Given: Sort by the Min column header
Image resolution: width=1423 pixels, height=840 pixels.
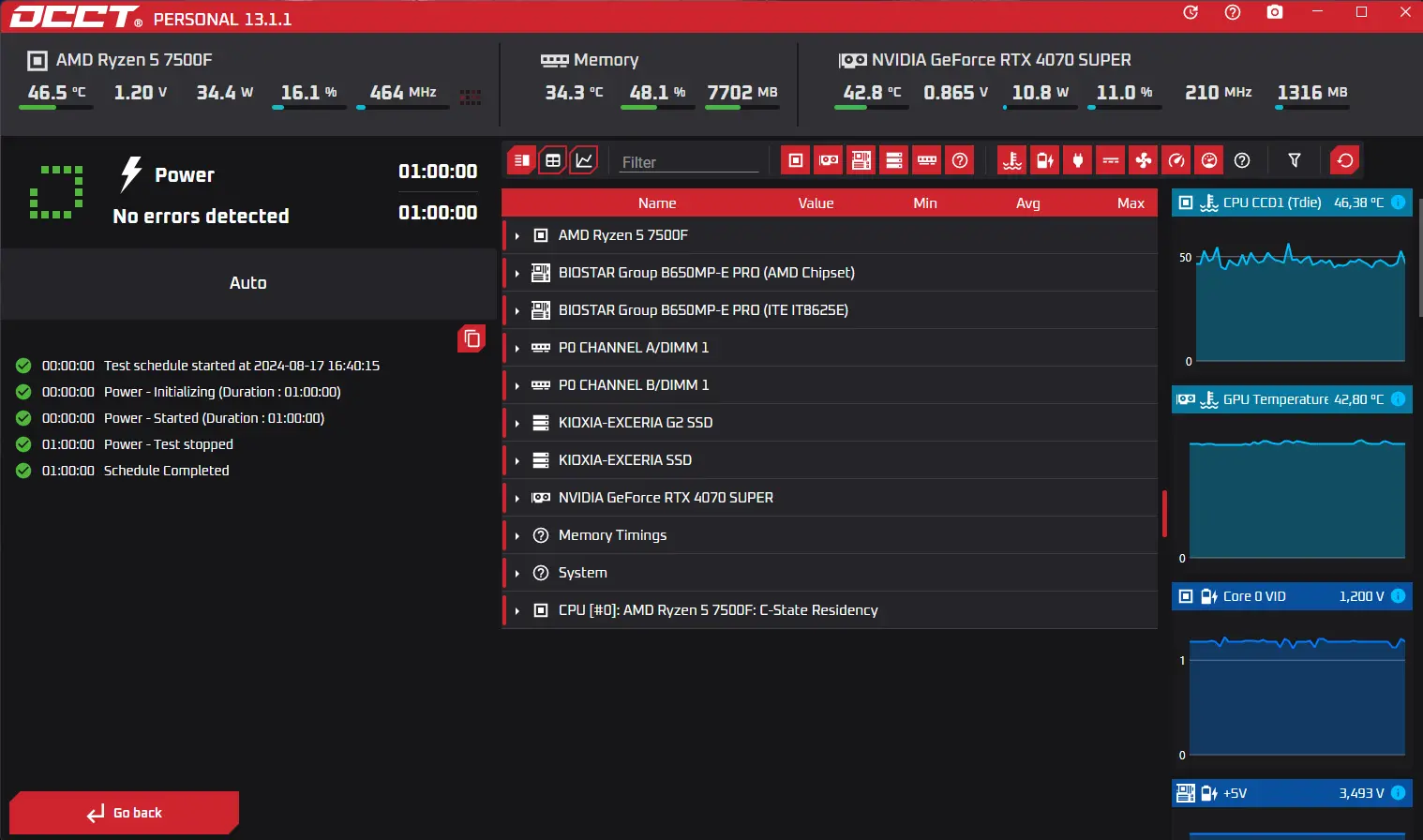Looking at the screenshot, I should [925, 202].
